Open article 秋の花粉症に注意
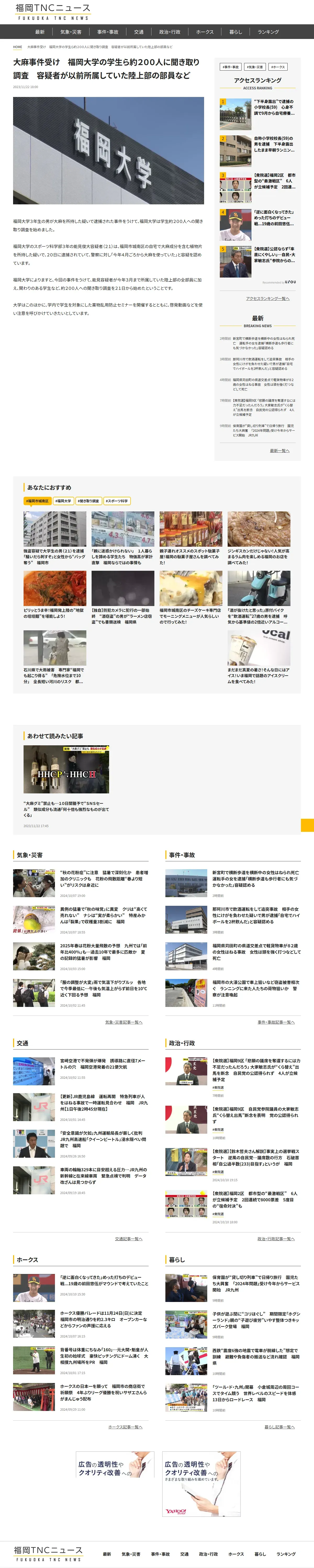314x1568 pixels. tap(104, 878)
